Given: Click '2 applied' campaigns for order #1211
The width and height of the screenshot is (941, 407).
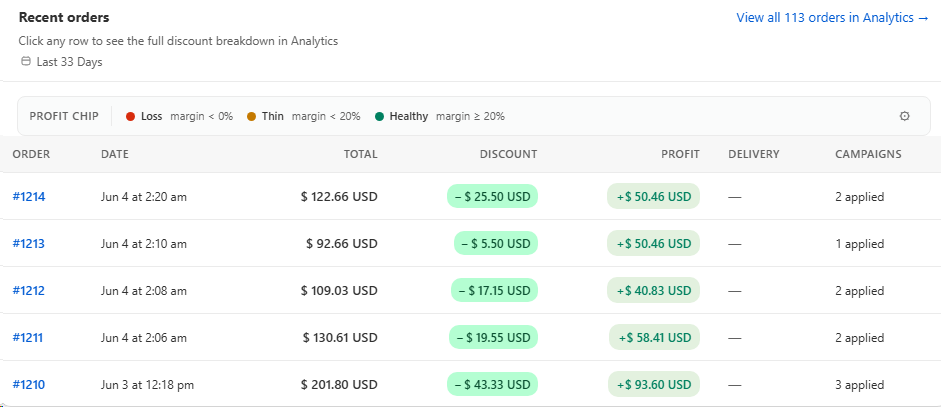Looking at the screenshot, I should [859, 337].
